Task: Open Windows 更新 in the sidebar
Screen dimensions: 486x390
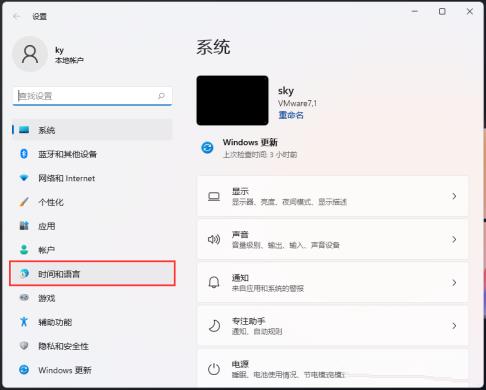Action: click(92, 370)
